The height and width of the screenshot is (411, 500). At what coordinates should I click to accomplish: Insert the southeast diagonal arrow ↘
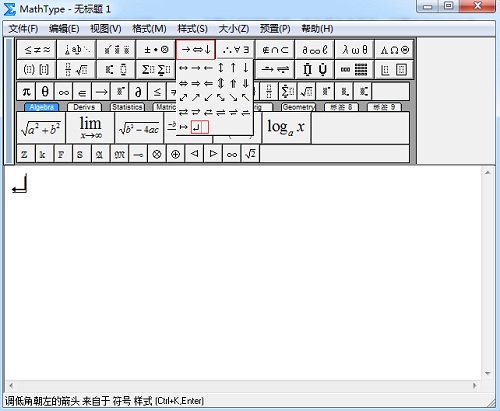pos(233,97)
